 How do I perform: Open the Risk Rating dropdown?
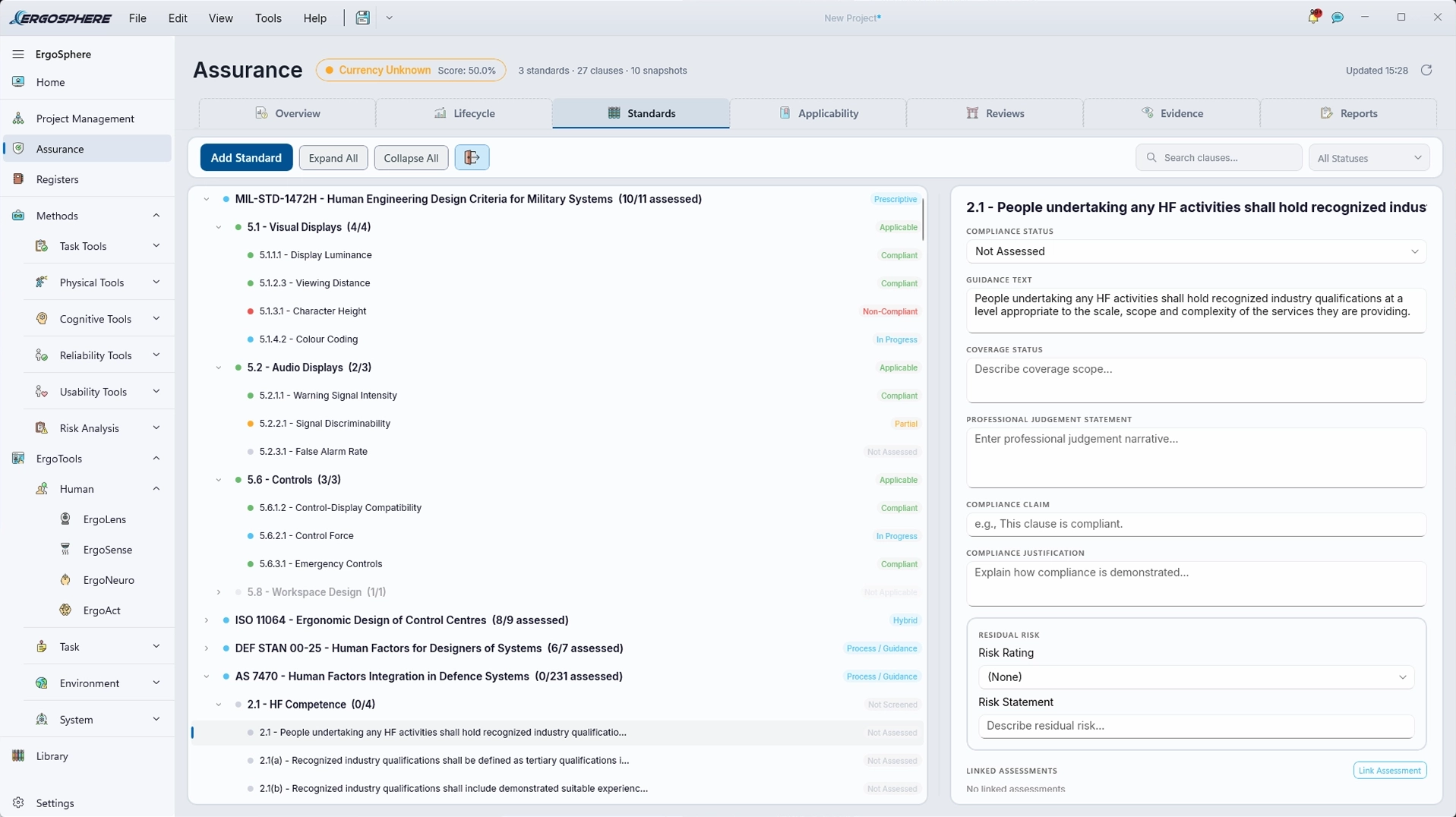point(1195,677)
